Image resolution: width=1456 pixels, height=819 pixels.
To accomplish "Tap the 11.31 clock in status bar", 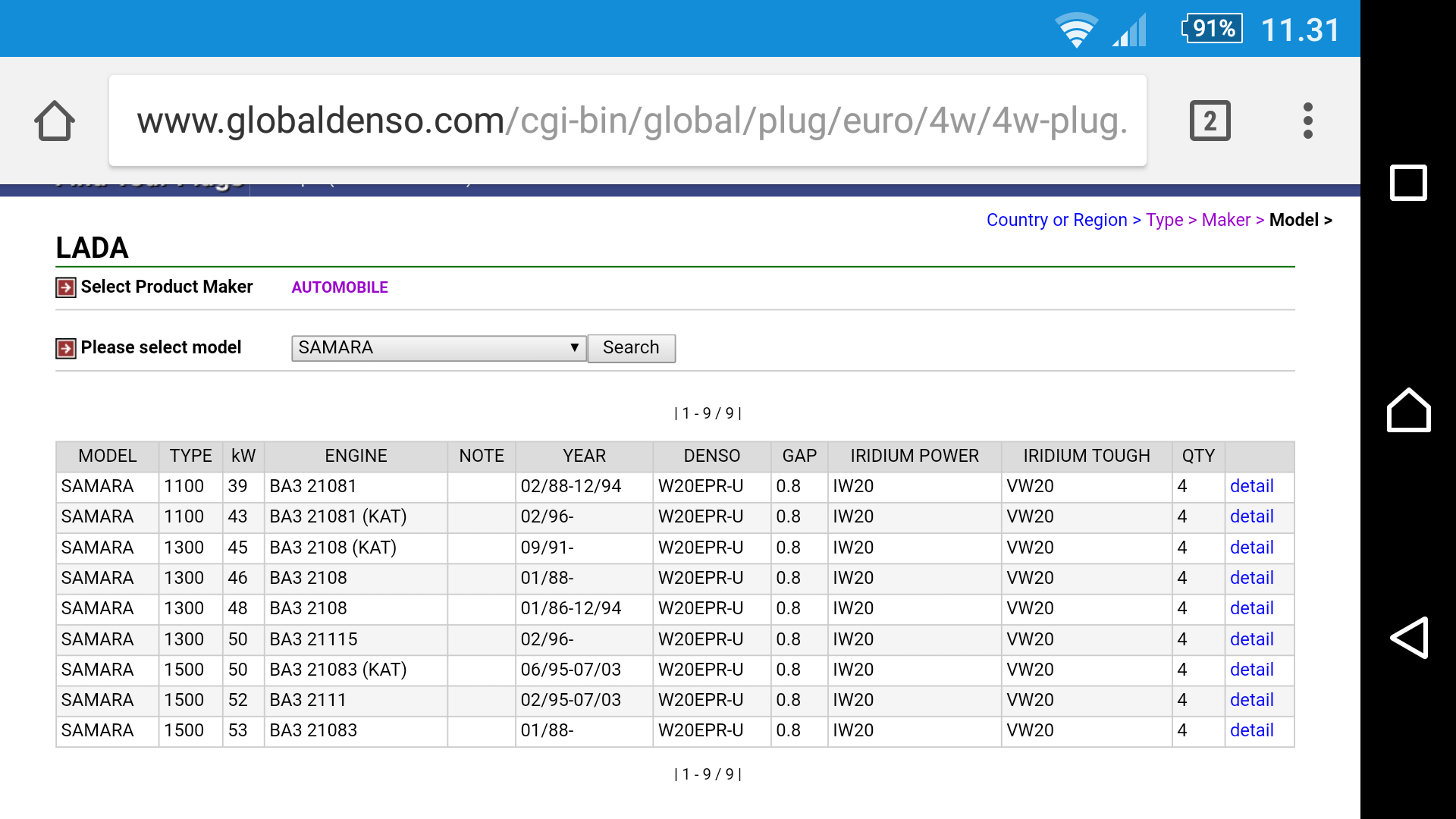I will point(1300,30).
